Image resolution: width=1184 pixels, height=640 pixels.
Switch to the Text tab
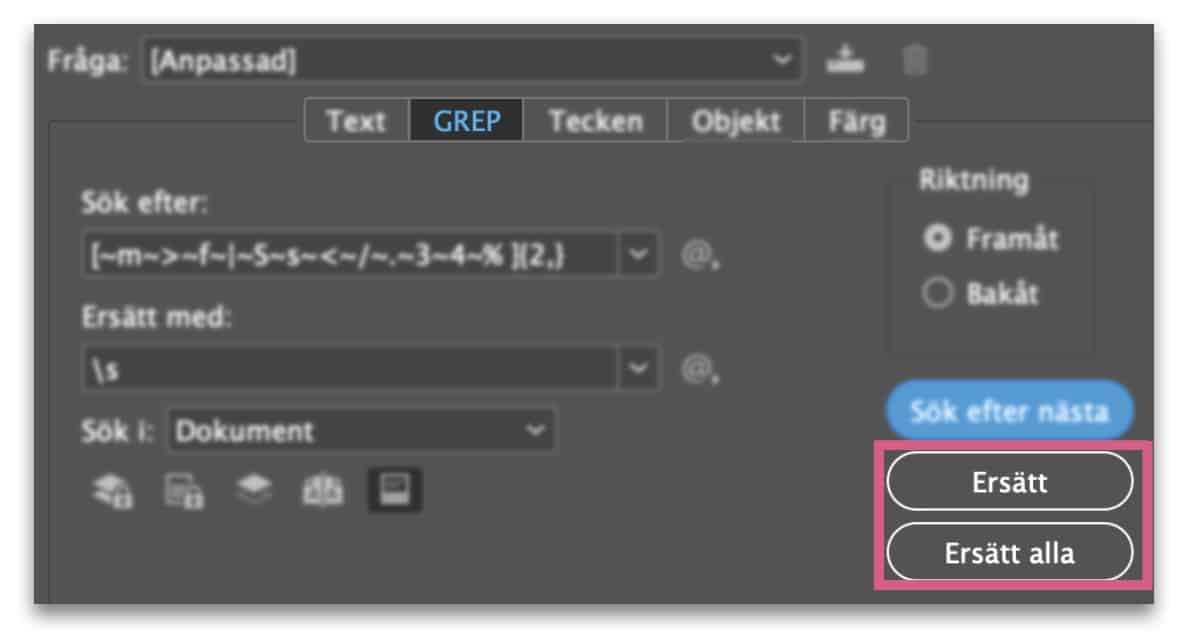click(356, 121)
